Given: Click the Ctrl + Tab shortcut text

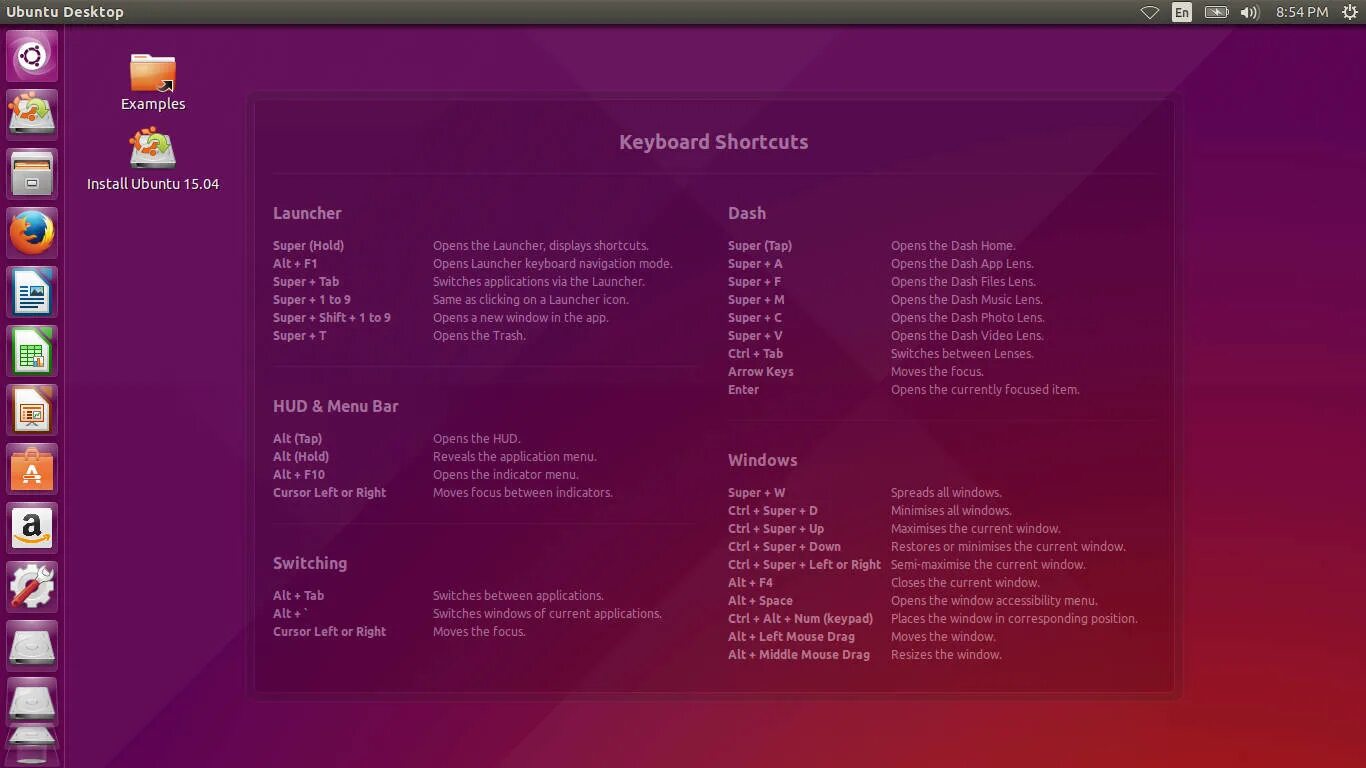Looking at the screenshot, I should click(756, 354).
